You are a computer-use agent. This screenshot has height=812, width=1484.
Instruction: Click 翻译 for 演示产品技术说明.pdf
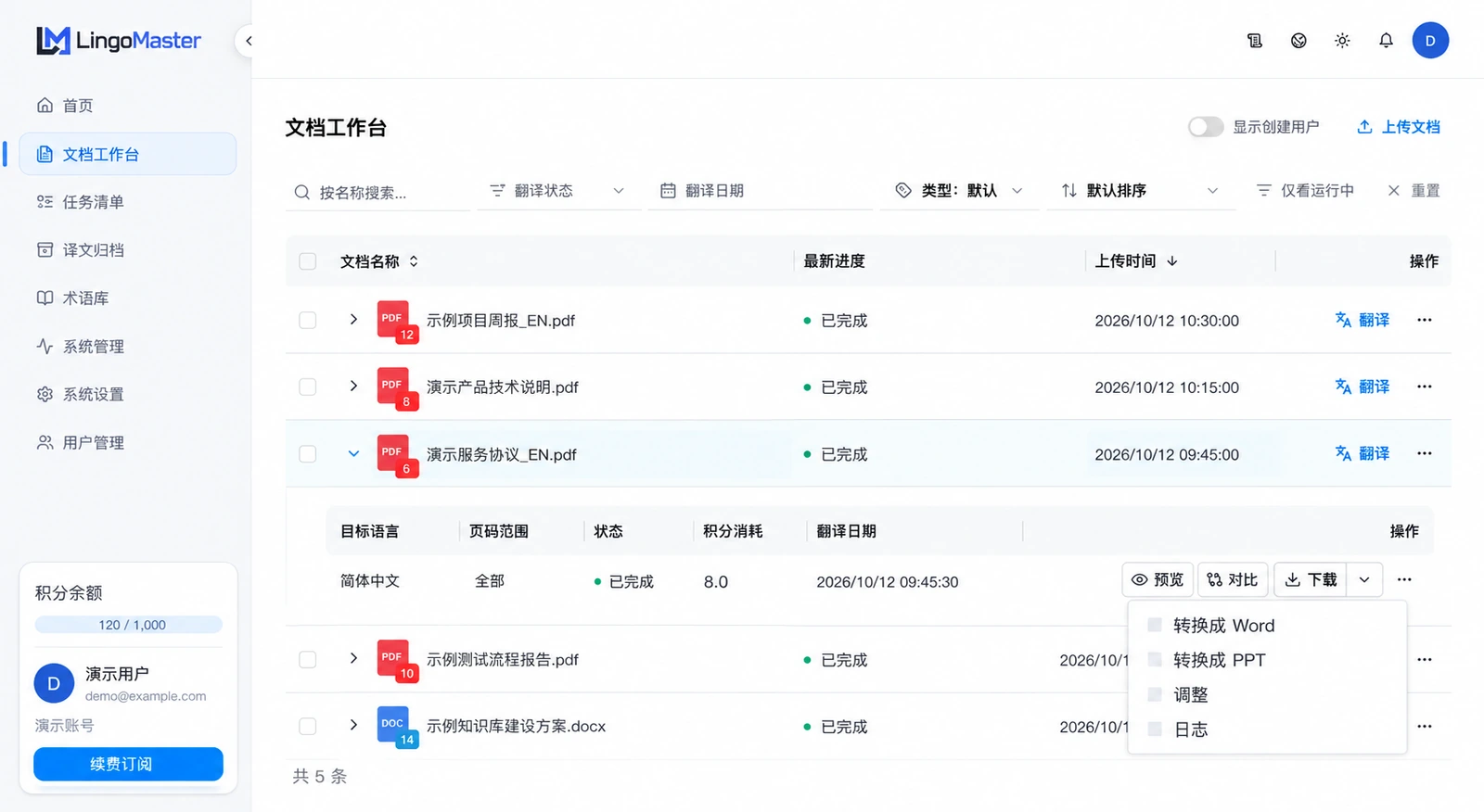(1362, 387)
